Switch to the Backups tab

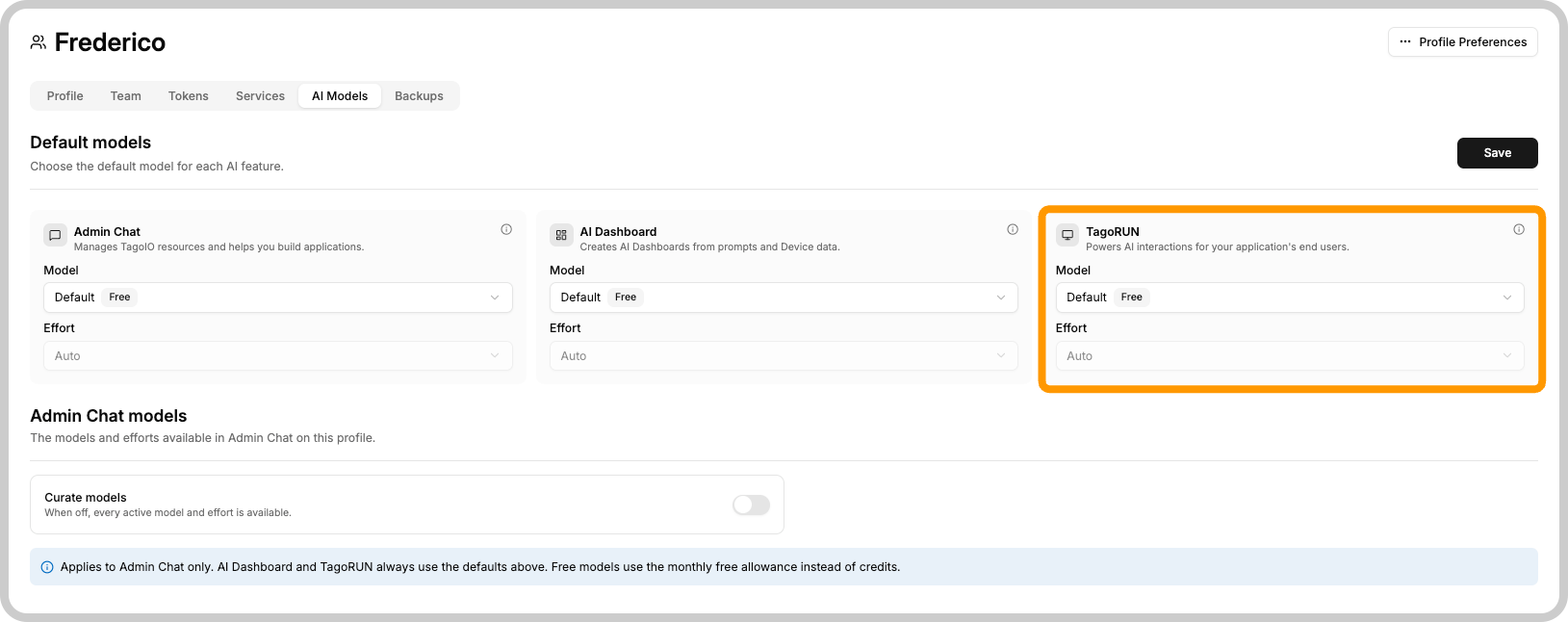coord(419,96)
